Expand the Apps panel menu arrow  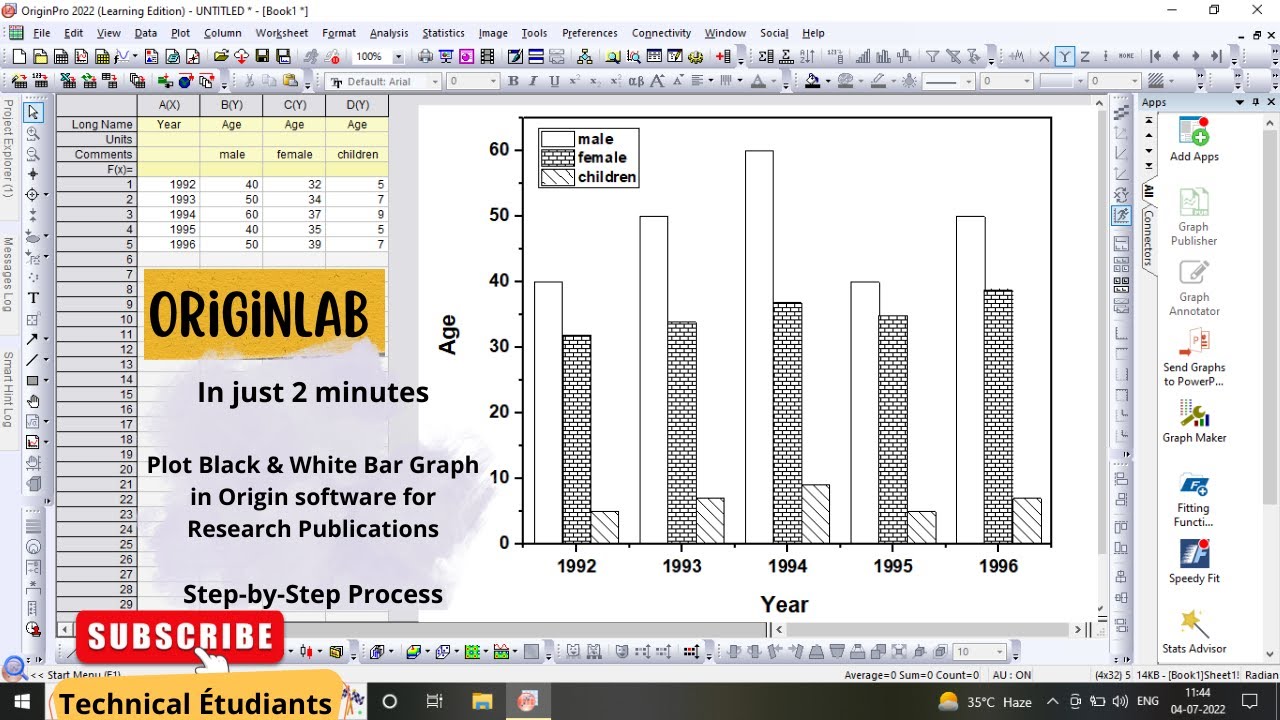click(1240, 102)
